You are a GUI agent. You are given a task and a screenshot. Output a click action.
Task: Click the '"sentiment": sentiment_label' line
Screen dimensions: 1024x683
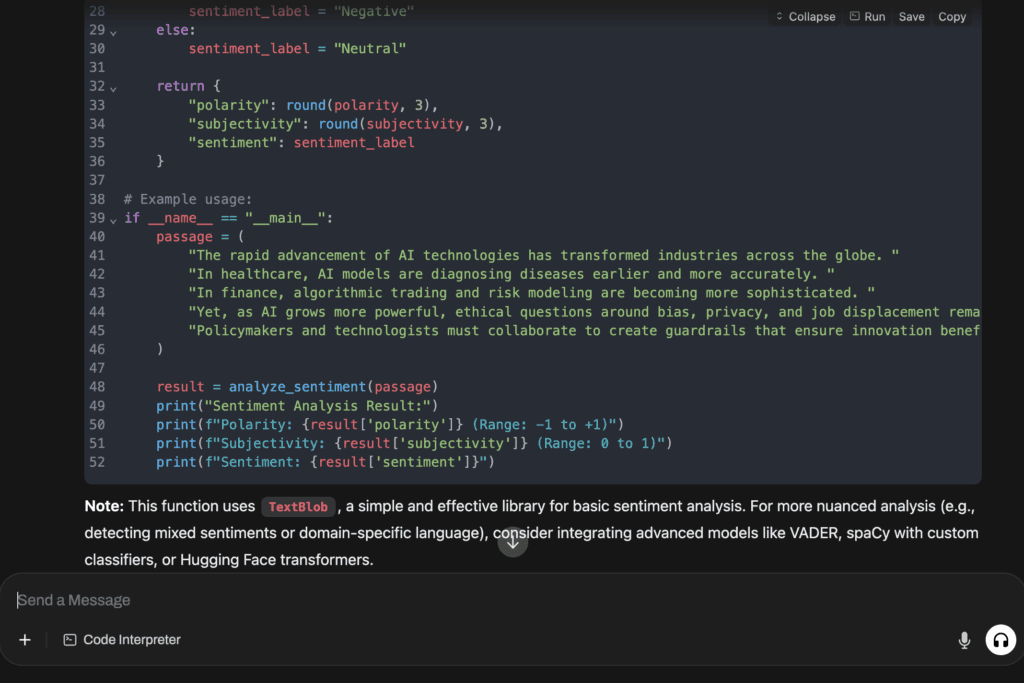302,142
